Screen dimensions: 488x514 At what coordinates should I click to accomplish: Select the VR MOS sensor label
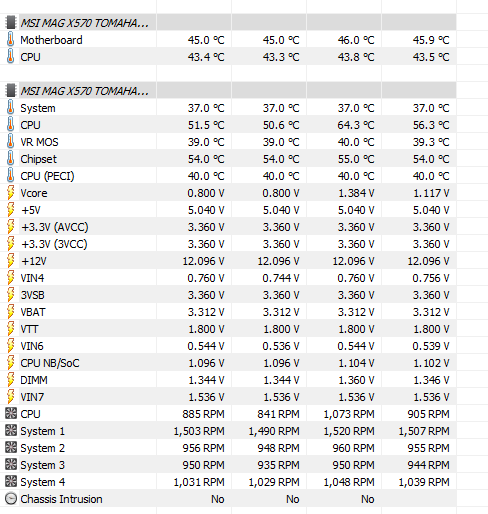(39, 142)
